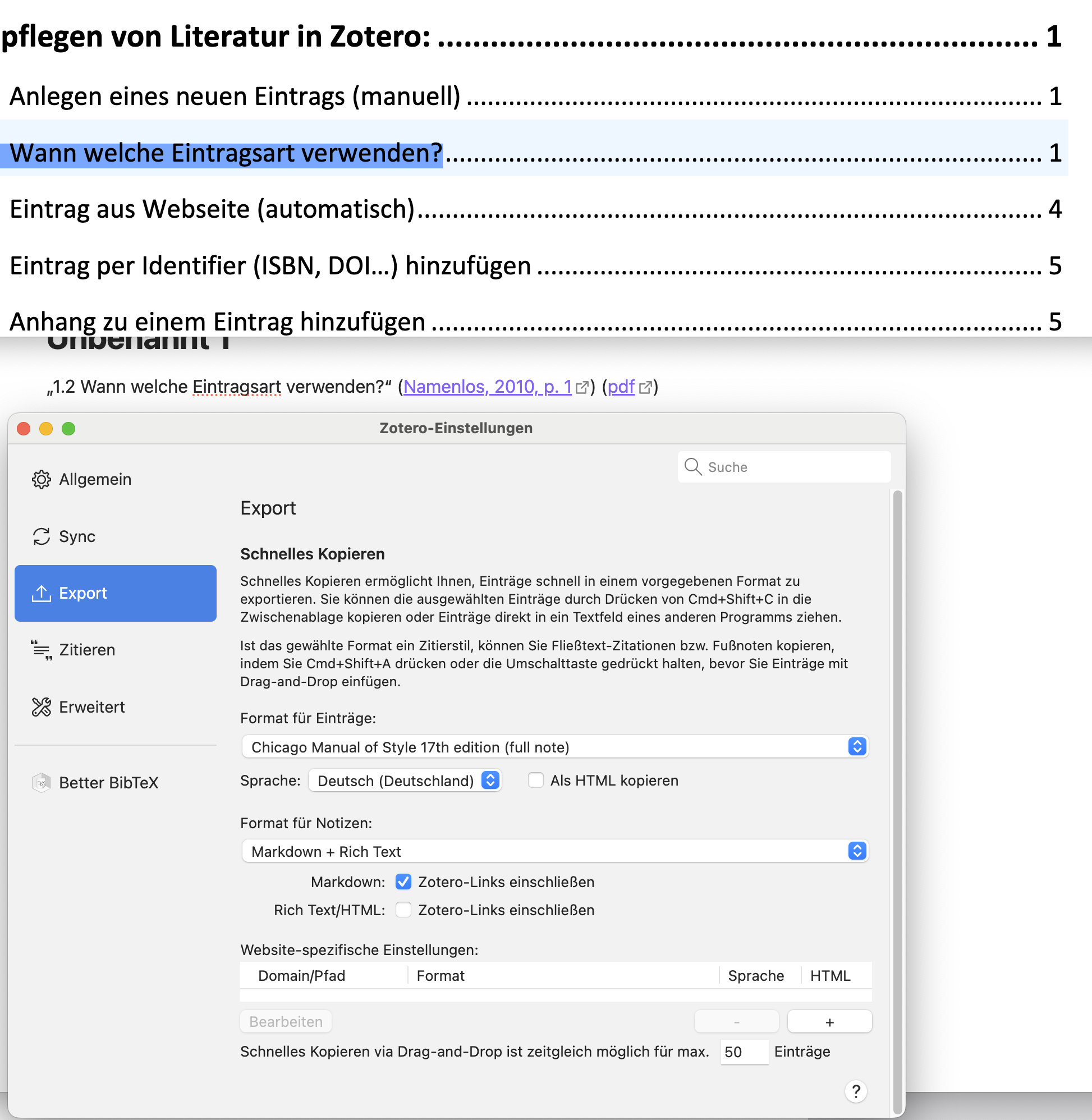Click the help question mark button

[x=855, y=1091]
